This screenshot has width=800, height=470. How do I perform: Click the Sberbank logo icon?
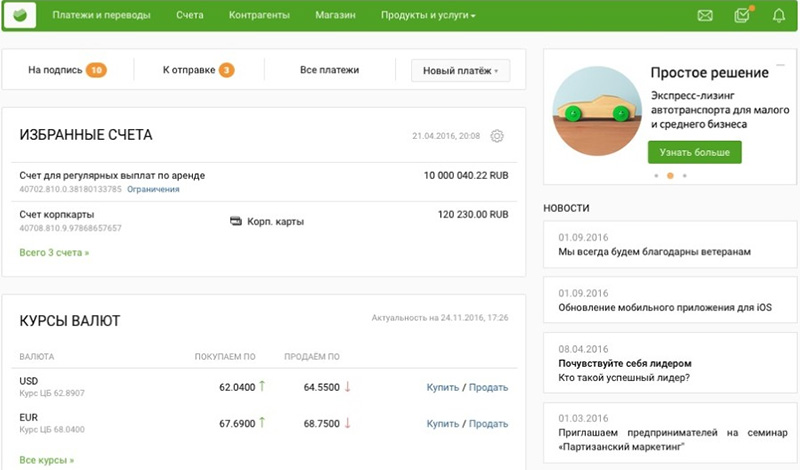tap(21, 15)
